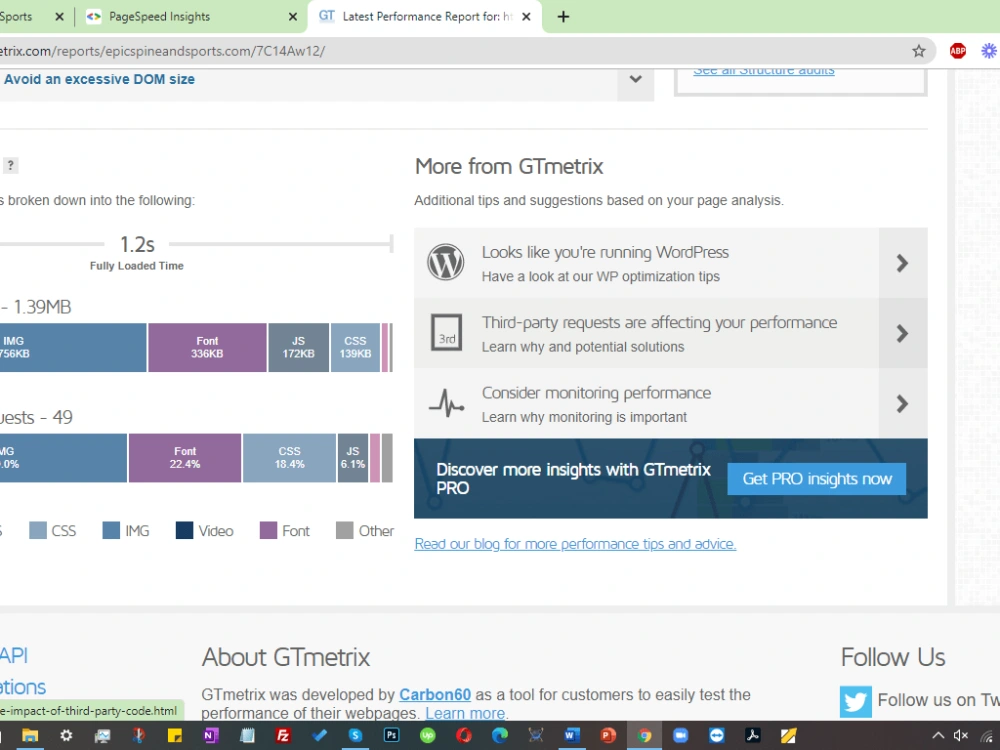Switch to Chrome in taskbar
Image resolution: width=1000 pixels, height=750 pixels.
pos(644,735)
